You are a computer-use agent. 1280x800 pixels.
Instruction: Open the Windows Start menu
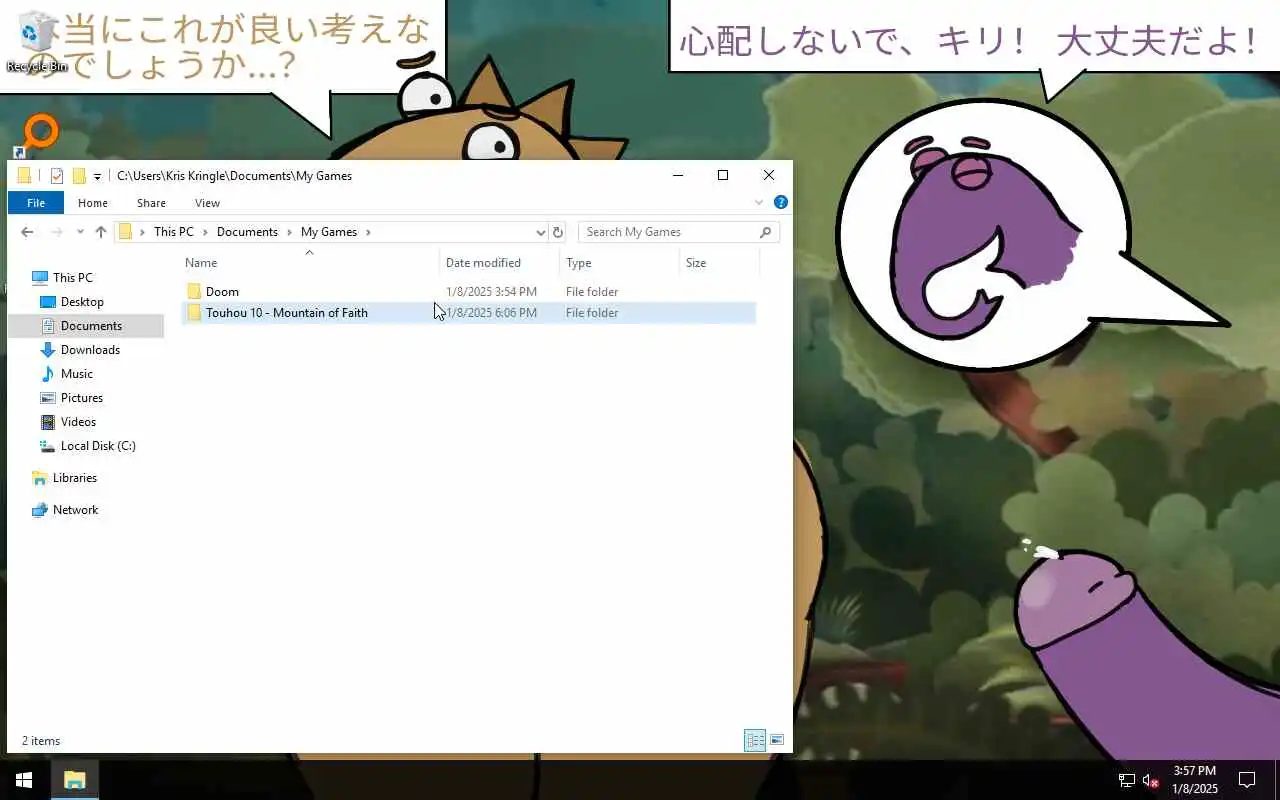(x=24, y=780)
